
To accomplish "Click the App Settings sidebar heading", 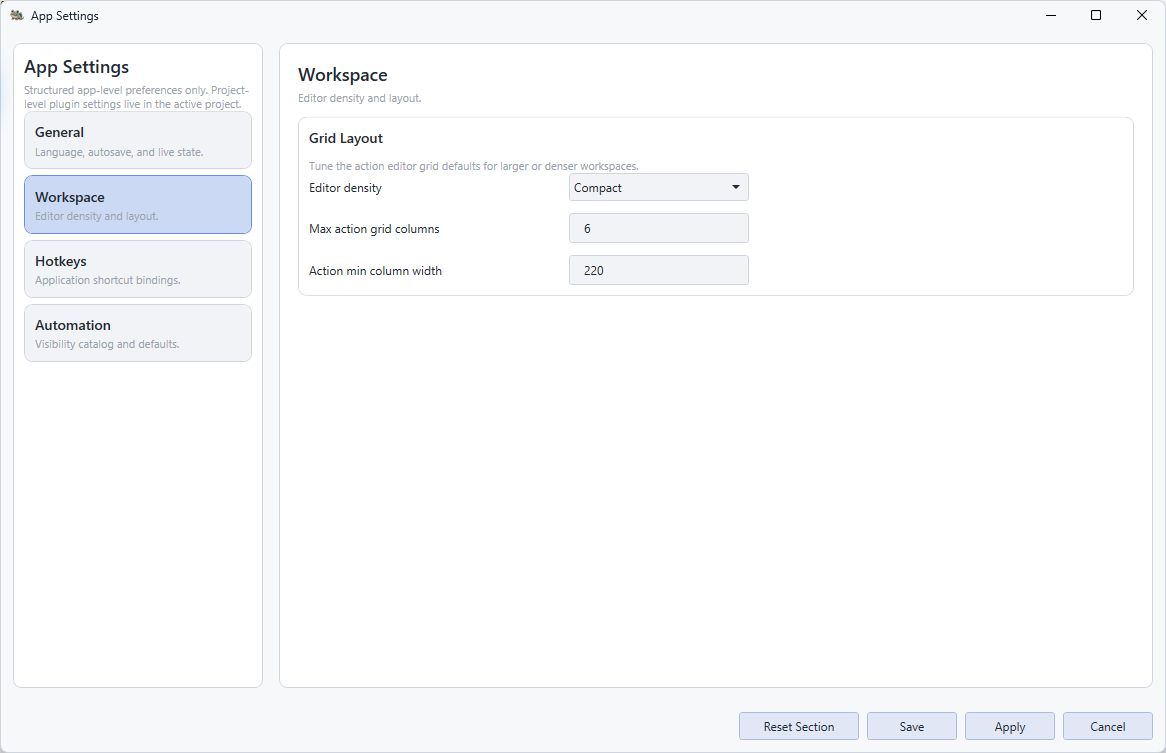I will point(77,67).
